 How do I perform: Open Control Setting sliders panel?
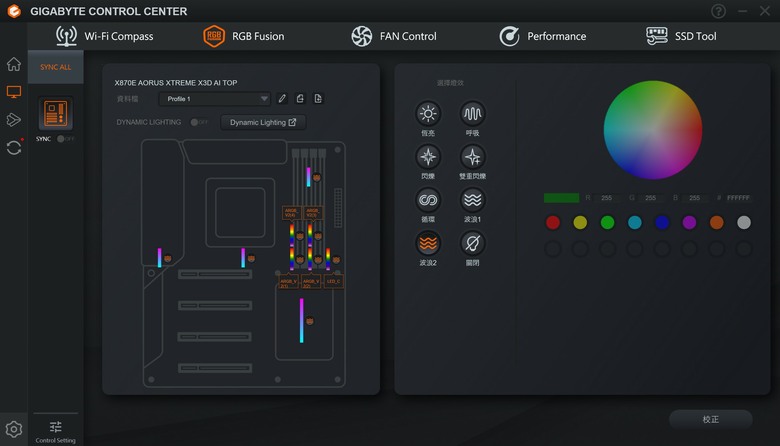pos(56,432)
